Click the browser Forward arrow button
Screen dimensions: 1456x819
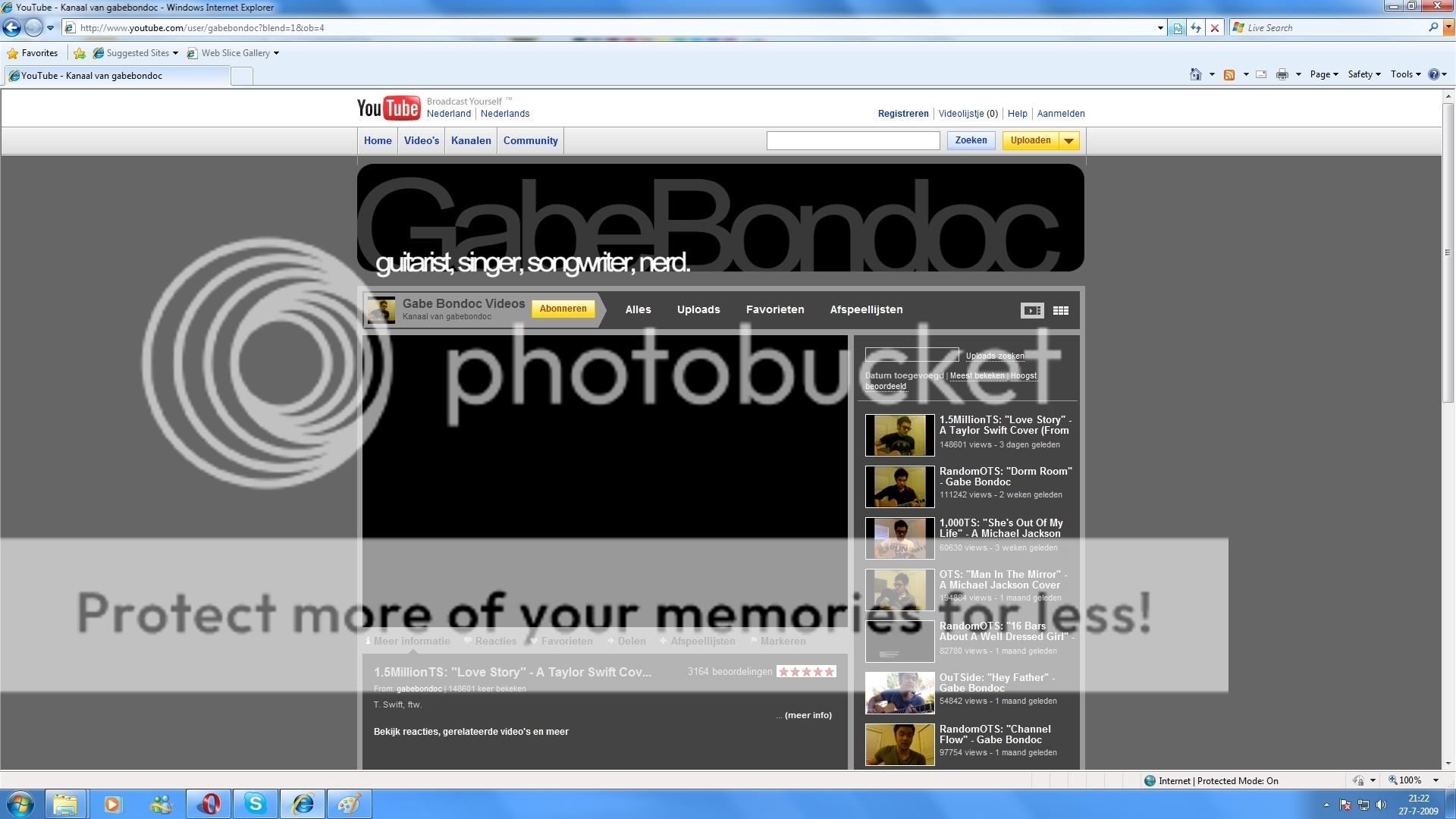click(33, 28)
